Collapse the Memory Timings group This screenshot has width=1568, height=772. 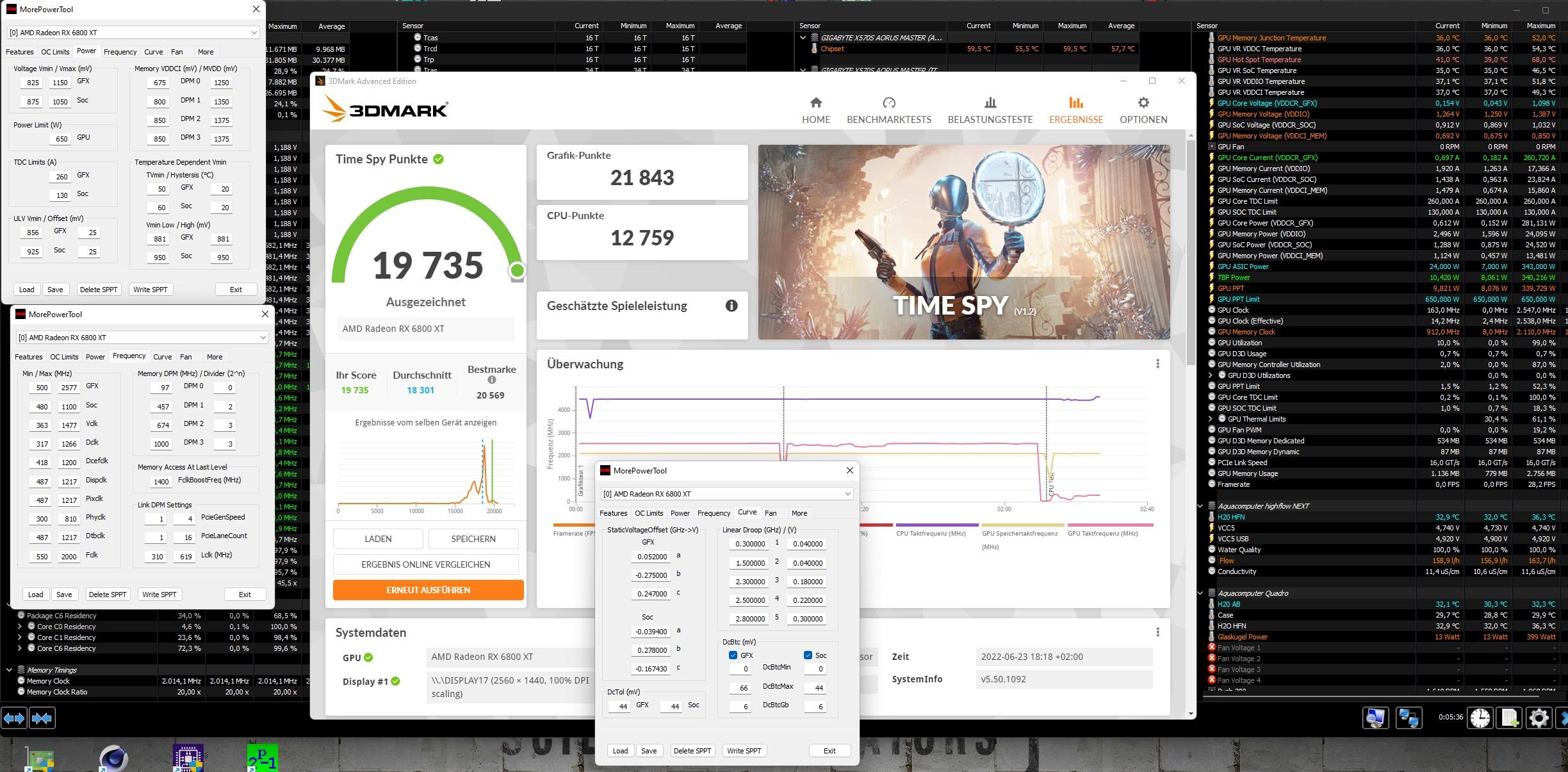tap(9, 670)
